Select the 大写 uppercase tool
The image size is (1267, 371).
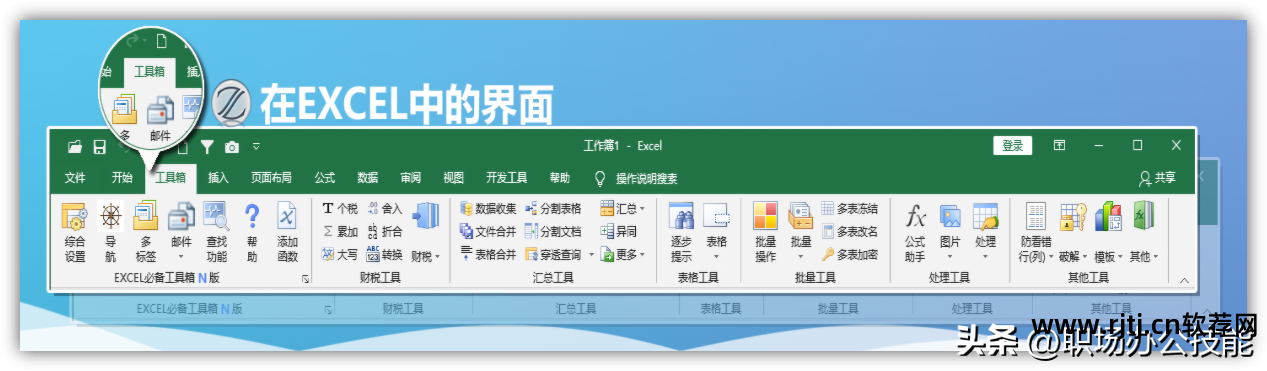point(340,254)
